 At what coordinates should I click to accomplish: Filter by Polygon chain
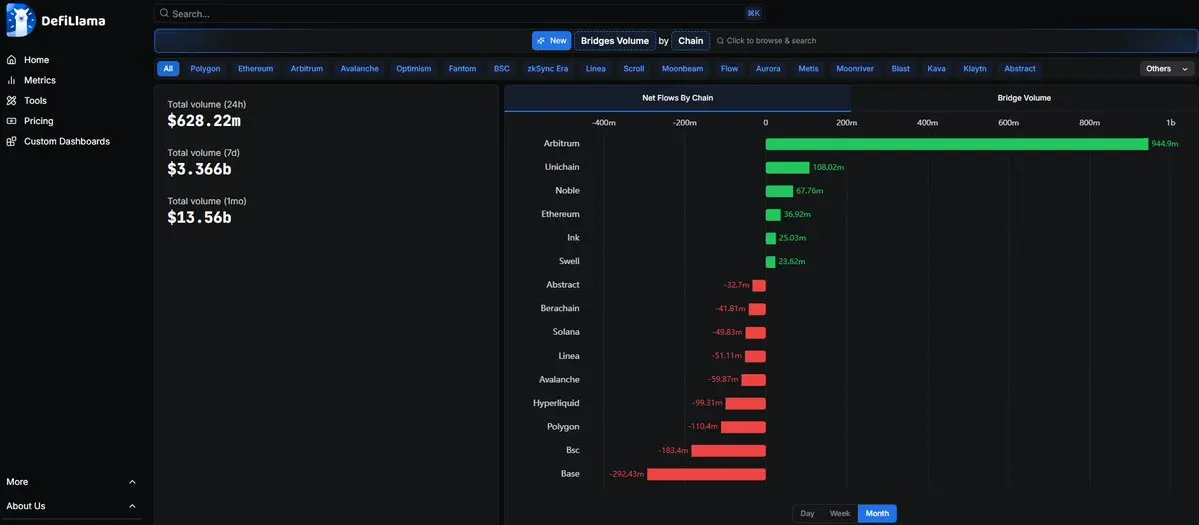(x=205, y=69)
